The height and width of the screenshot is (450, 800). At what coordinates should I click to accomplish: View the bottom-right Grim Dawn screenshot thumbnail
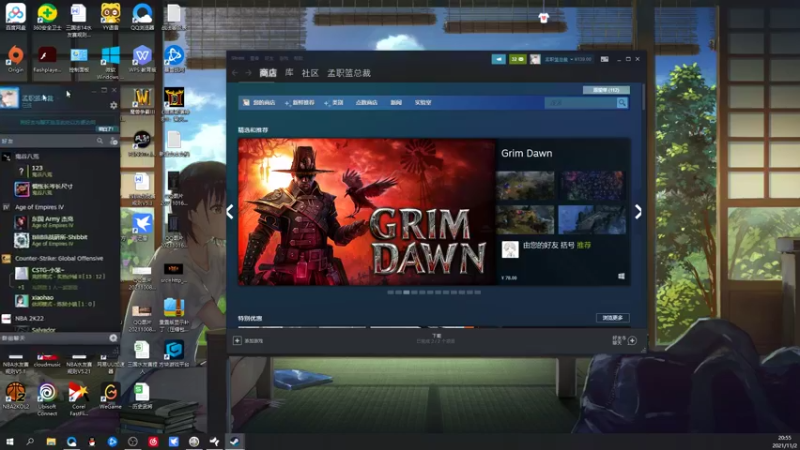[x=592, y=219]
